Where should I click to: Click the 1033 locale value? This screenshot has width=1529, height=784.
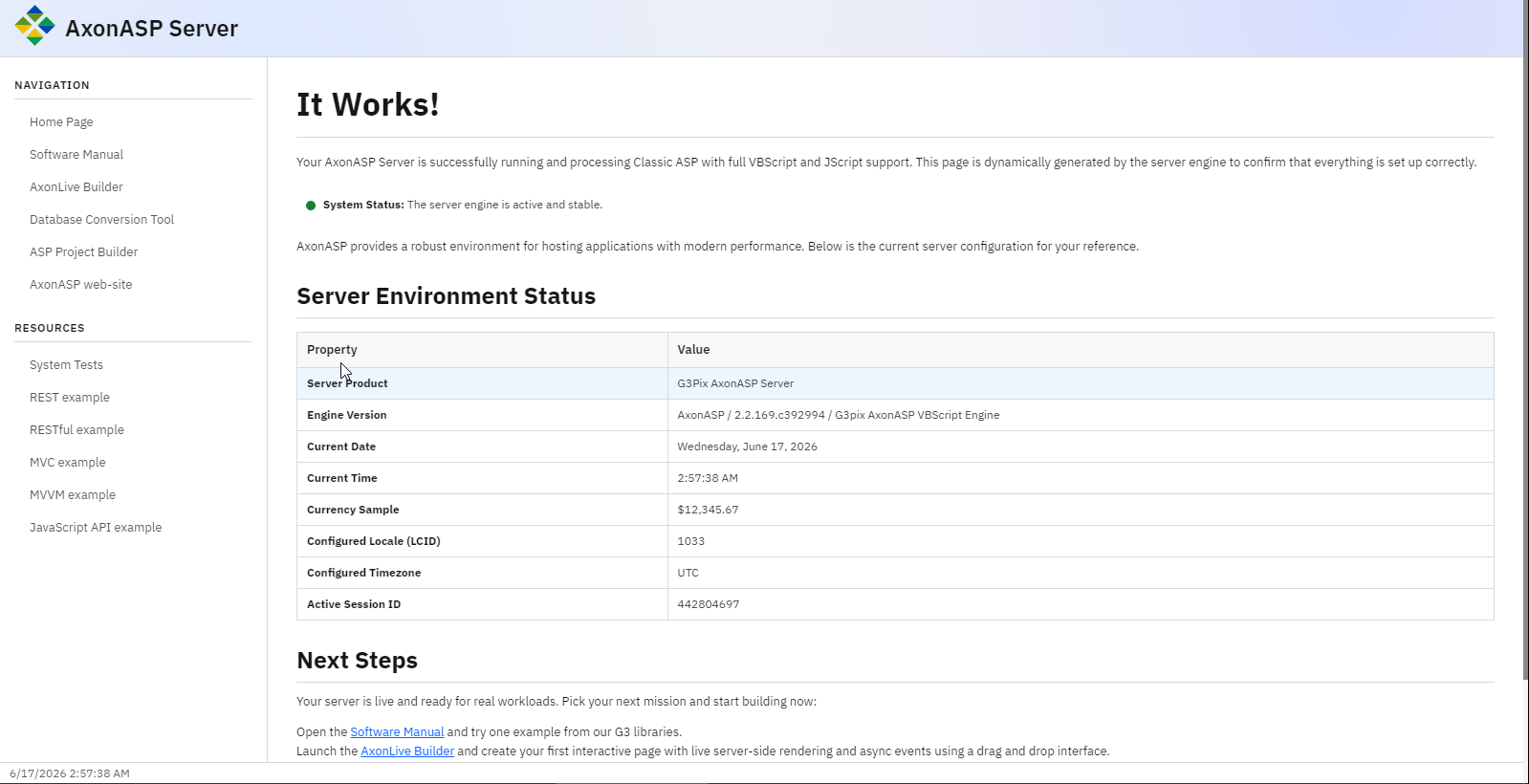690,541
